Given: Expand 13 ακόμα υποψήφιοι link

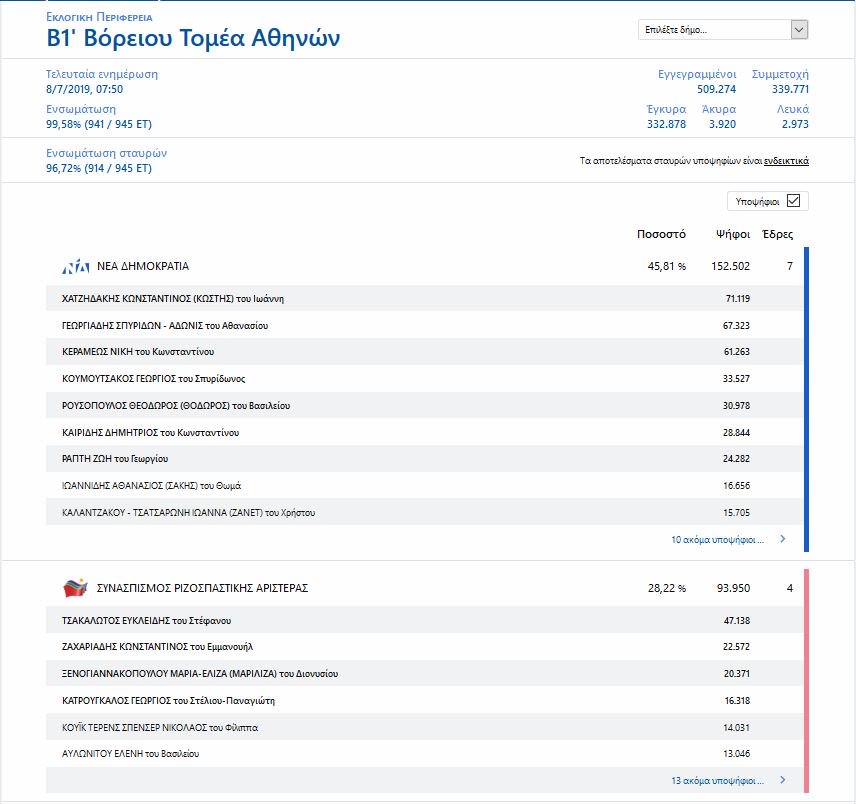Looking at the screenshot, I should [x=717, y=780].
